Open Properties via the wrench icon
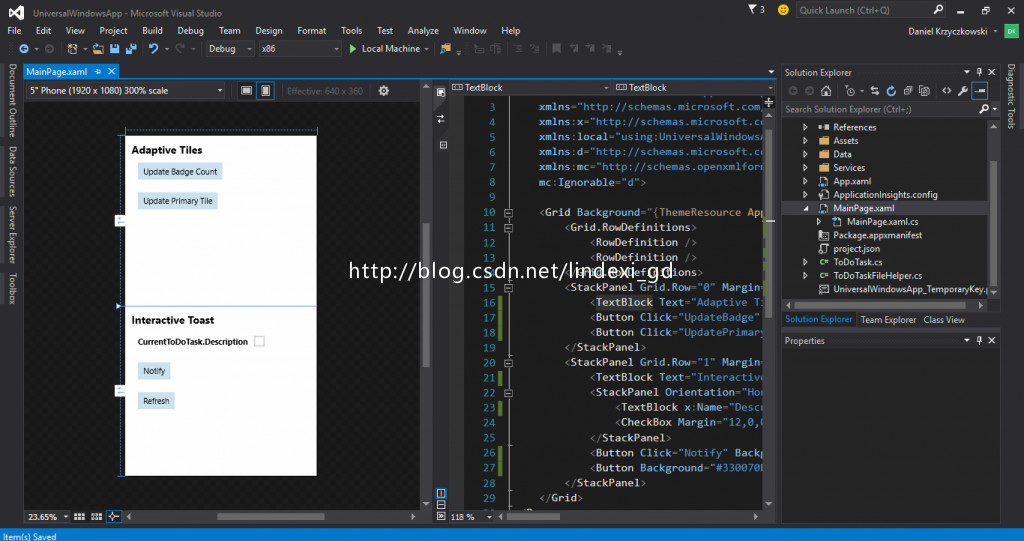 (963, 91)
